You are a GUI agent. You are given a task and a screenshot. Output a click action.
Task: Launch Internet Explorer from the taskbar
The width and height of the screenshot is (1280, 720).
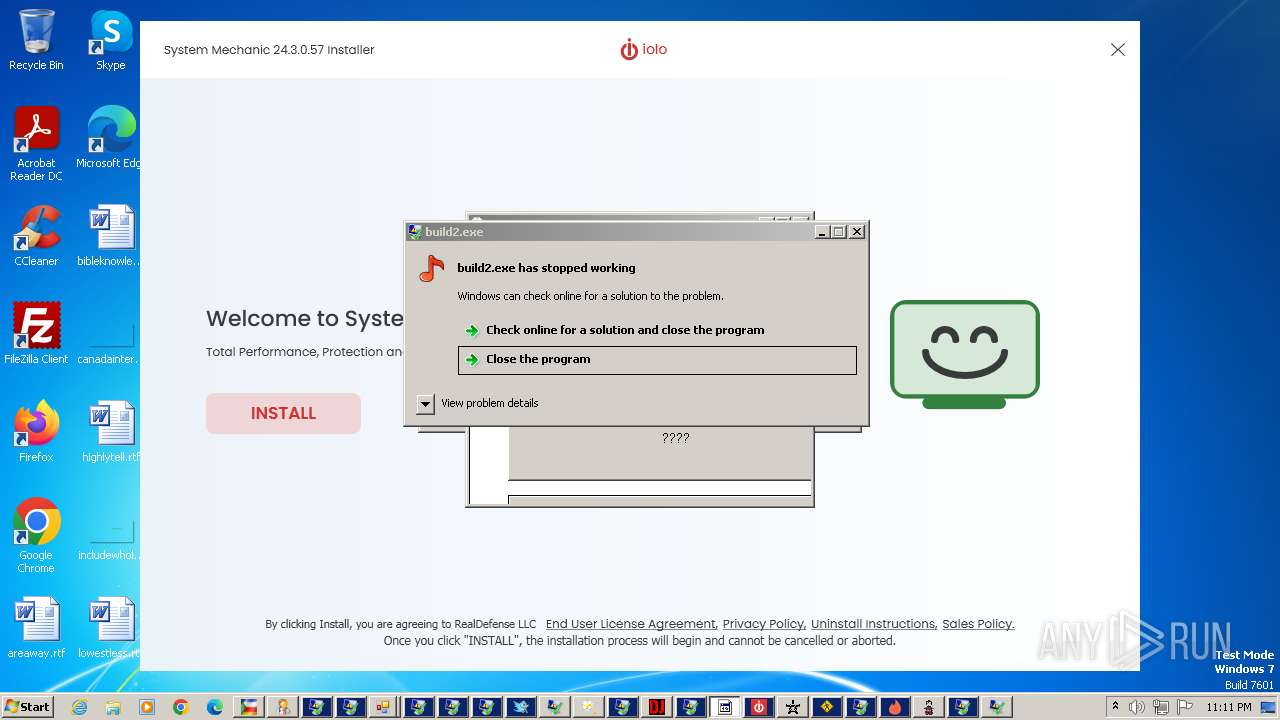click(x=80, y=707)
